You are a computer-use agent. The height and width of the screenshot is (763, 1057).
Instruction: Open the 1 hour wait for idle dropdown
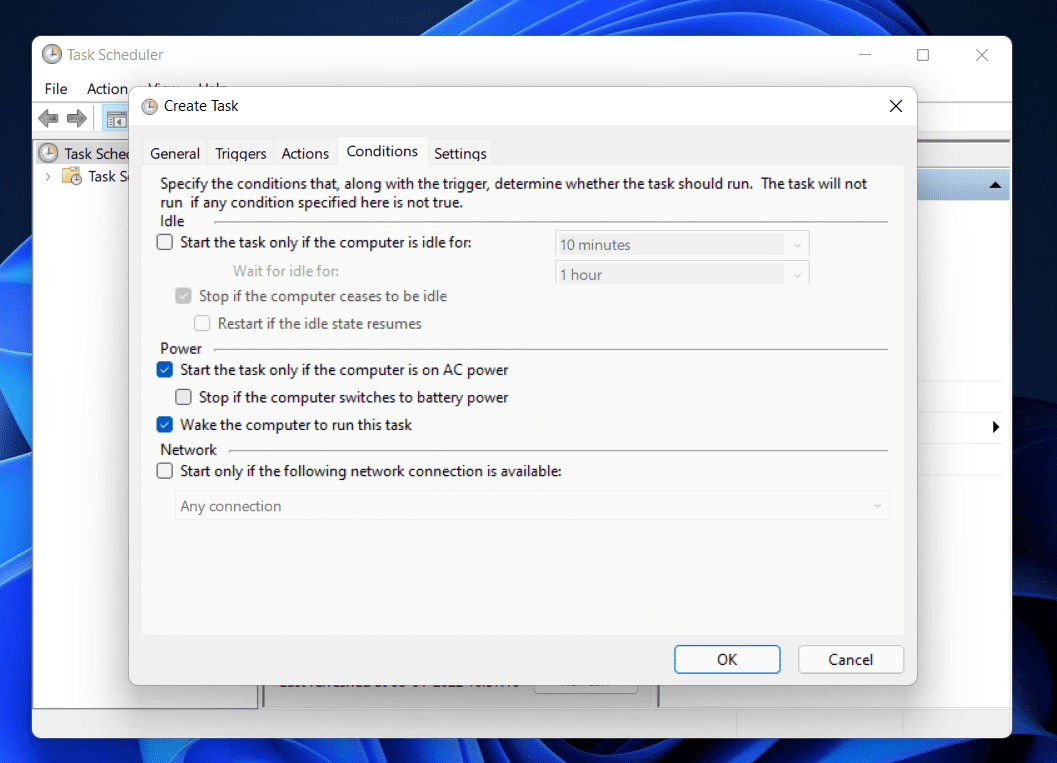point(682,274)
